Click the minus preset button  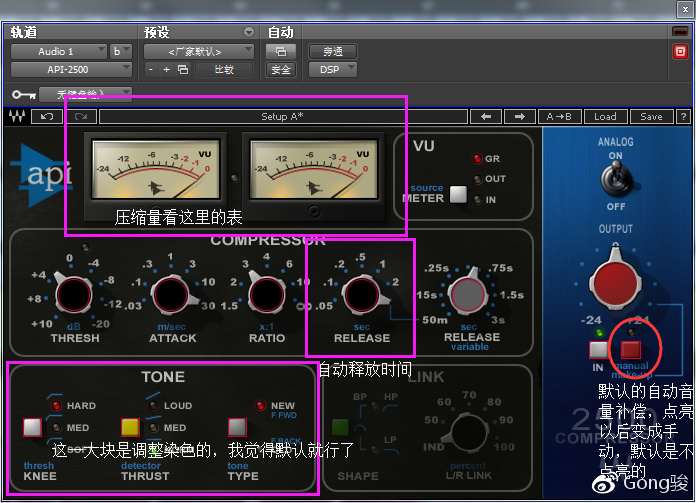tap(151, 70)
